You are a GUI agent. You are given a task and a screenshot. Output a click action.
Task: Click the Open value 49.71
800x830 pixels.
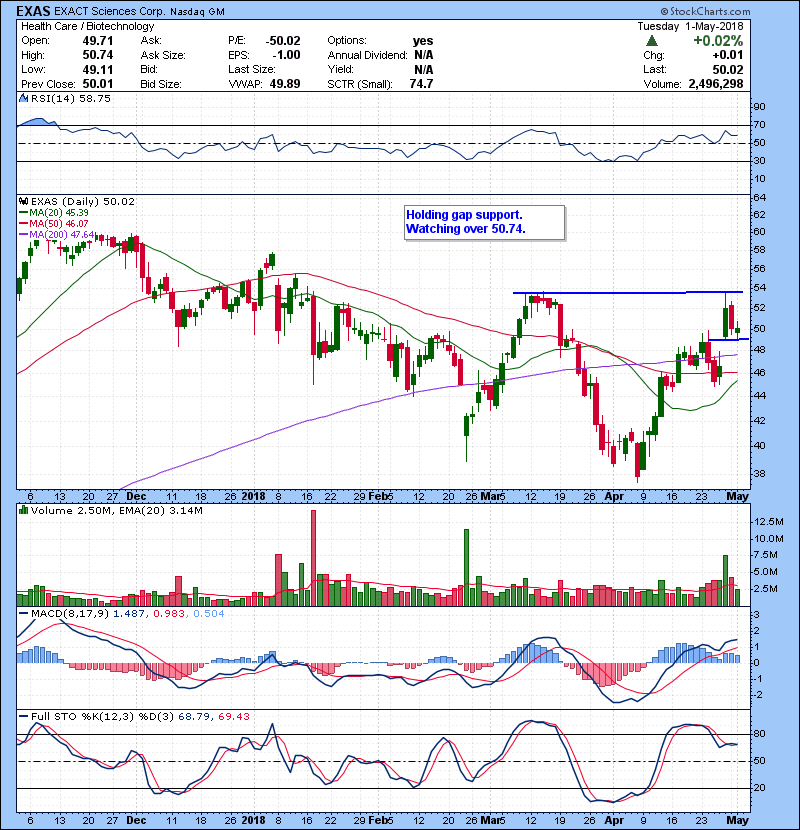click(x=97, y=41)
